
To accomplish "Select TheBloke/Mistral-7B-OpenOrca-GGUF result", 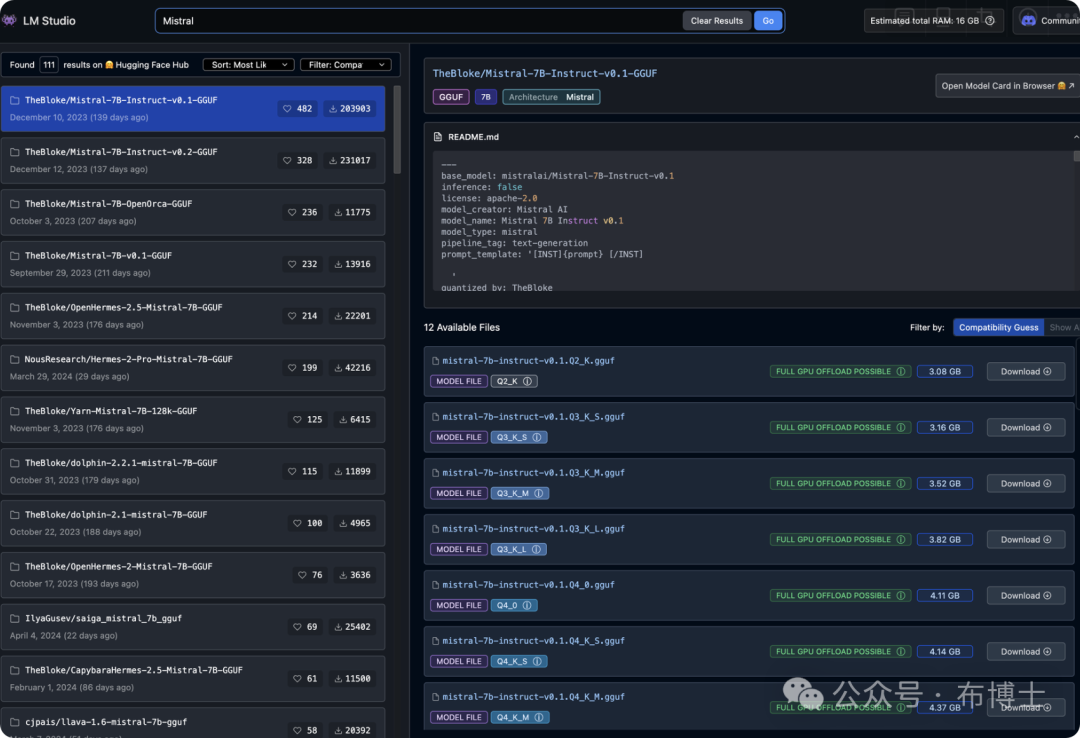I will coord(193,212).
